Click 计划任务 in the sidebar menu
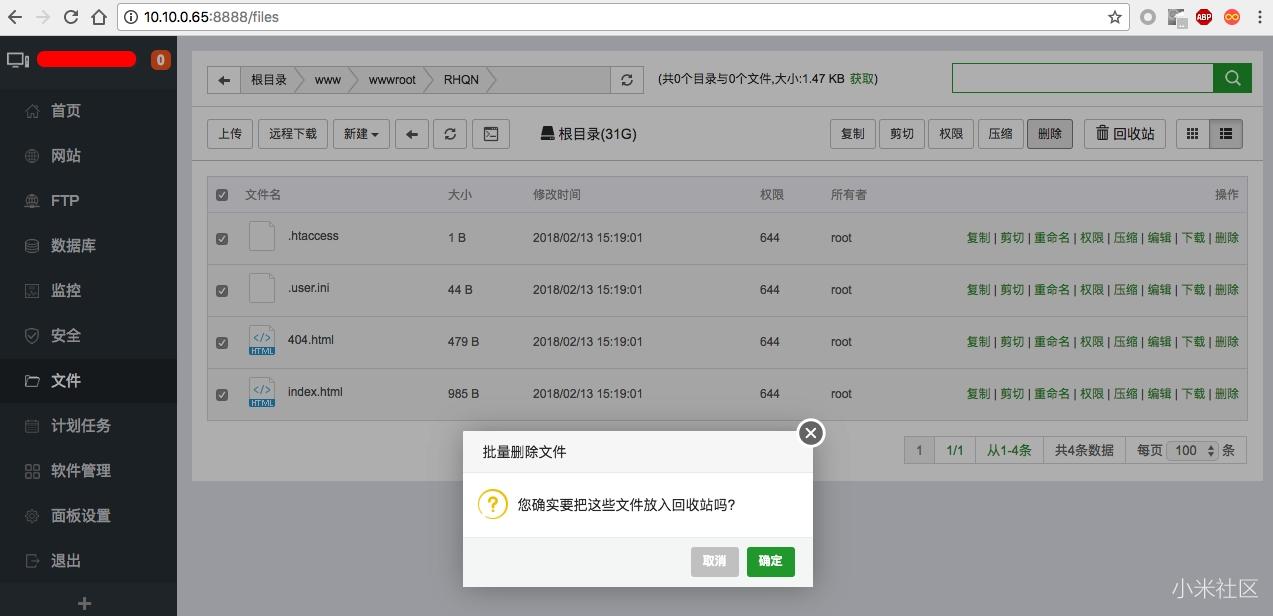The width and height of the screenshot is (1273, 616). coord(75,425)
